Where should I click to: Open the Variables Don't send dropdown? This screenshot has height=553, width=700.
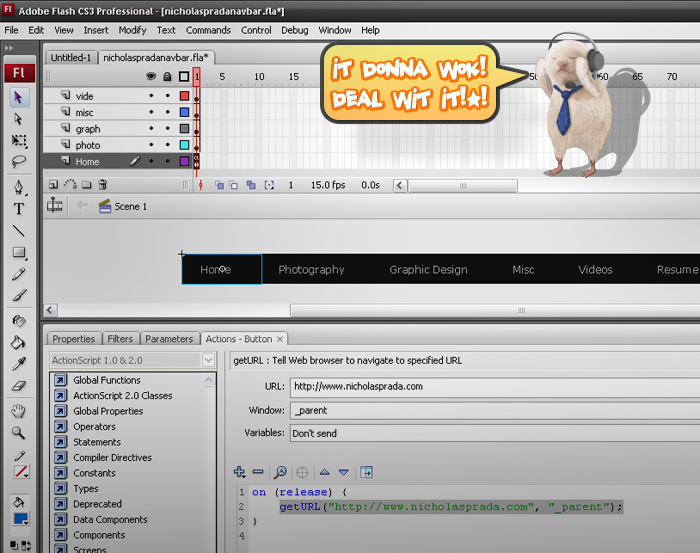(x=495, y=433)
